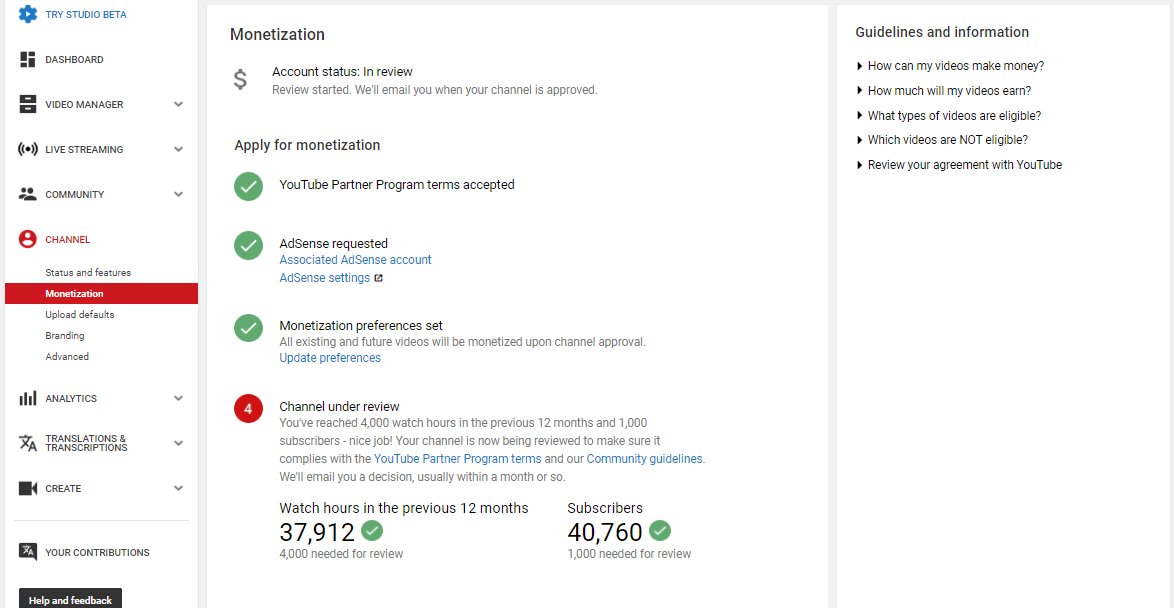Screen dimensions: 1174x608
Task: Go to Dashboard in sidebar
Action: point(74,59)
